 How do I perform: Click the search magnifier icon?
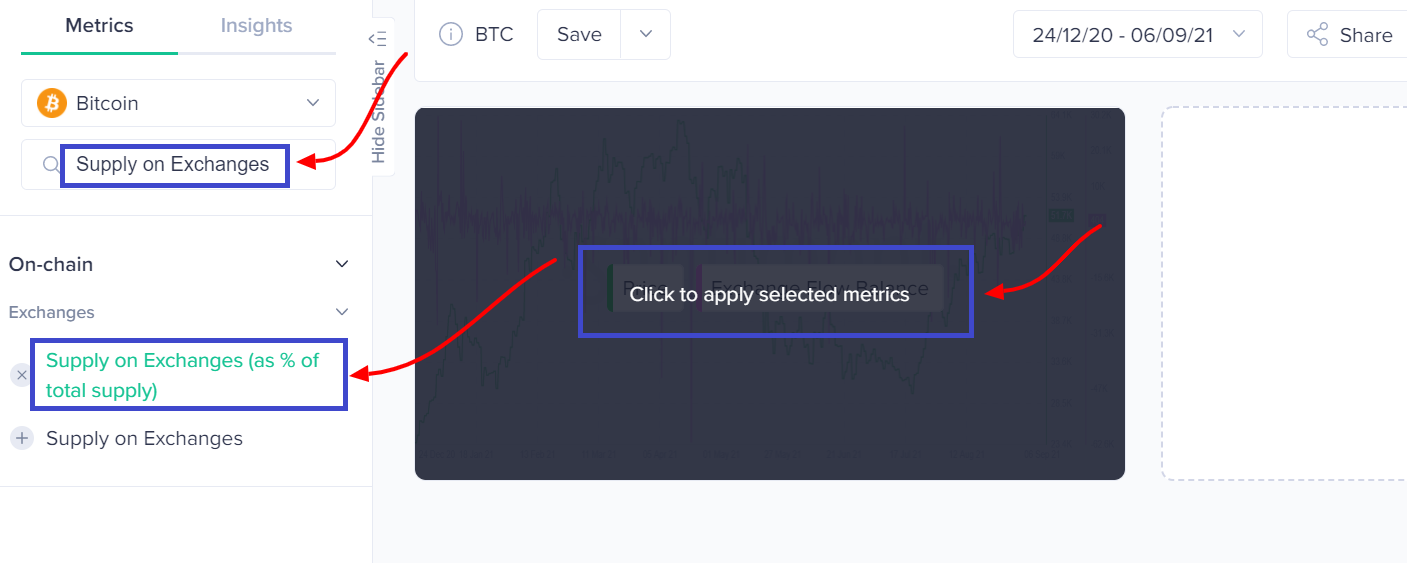pyautogui.click(x=52, y=165)
